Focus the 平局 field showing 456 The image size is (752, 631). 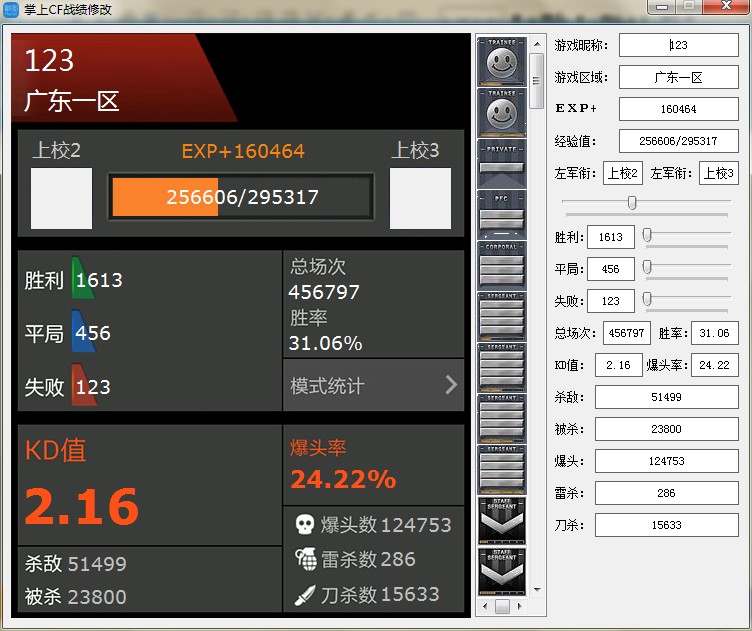pyautogui.click(x=611, y=269)
